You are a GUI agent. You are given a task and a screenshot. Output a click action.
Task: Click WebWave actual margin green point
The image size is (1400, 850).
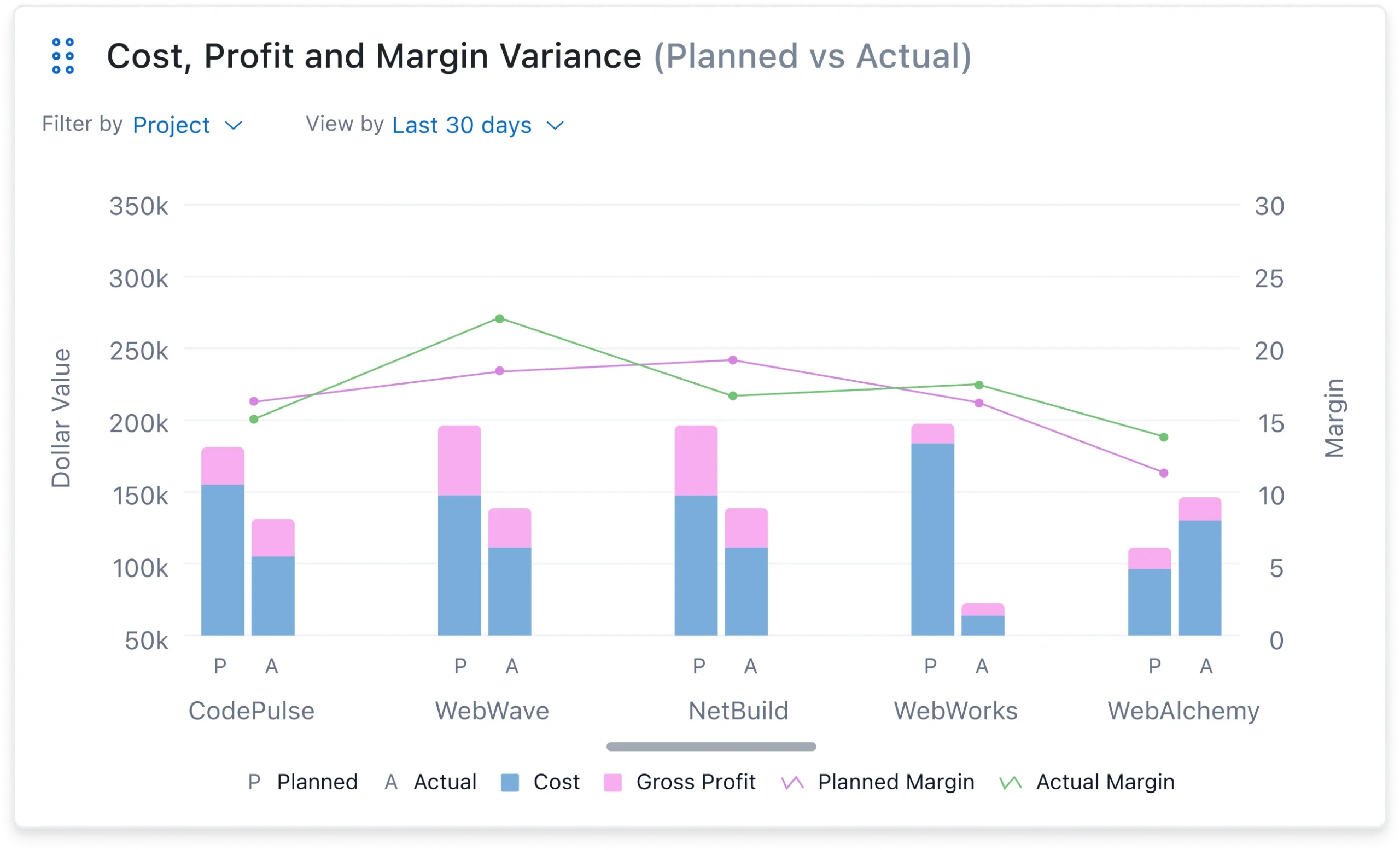[x=499, y=319]
